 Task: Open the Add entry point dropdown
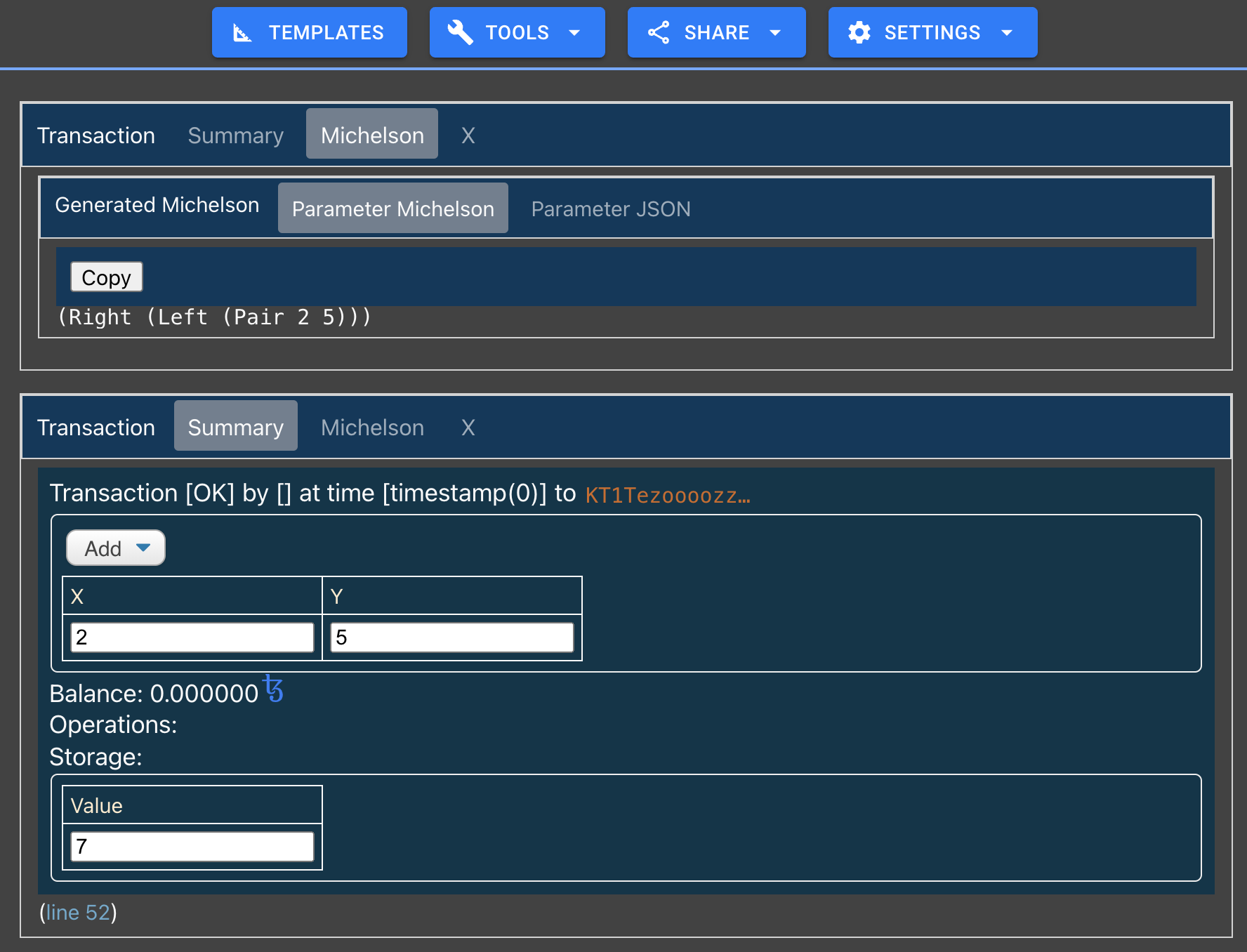click(x=116, y=548)
